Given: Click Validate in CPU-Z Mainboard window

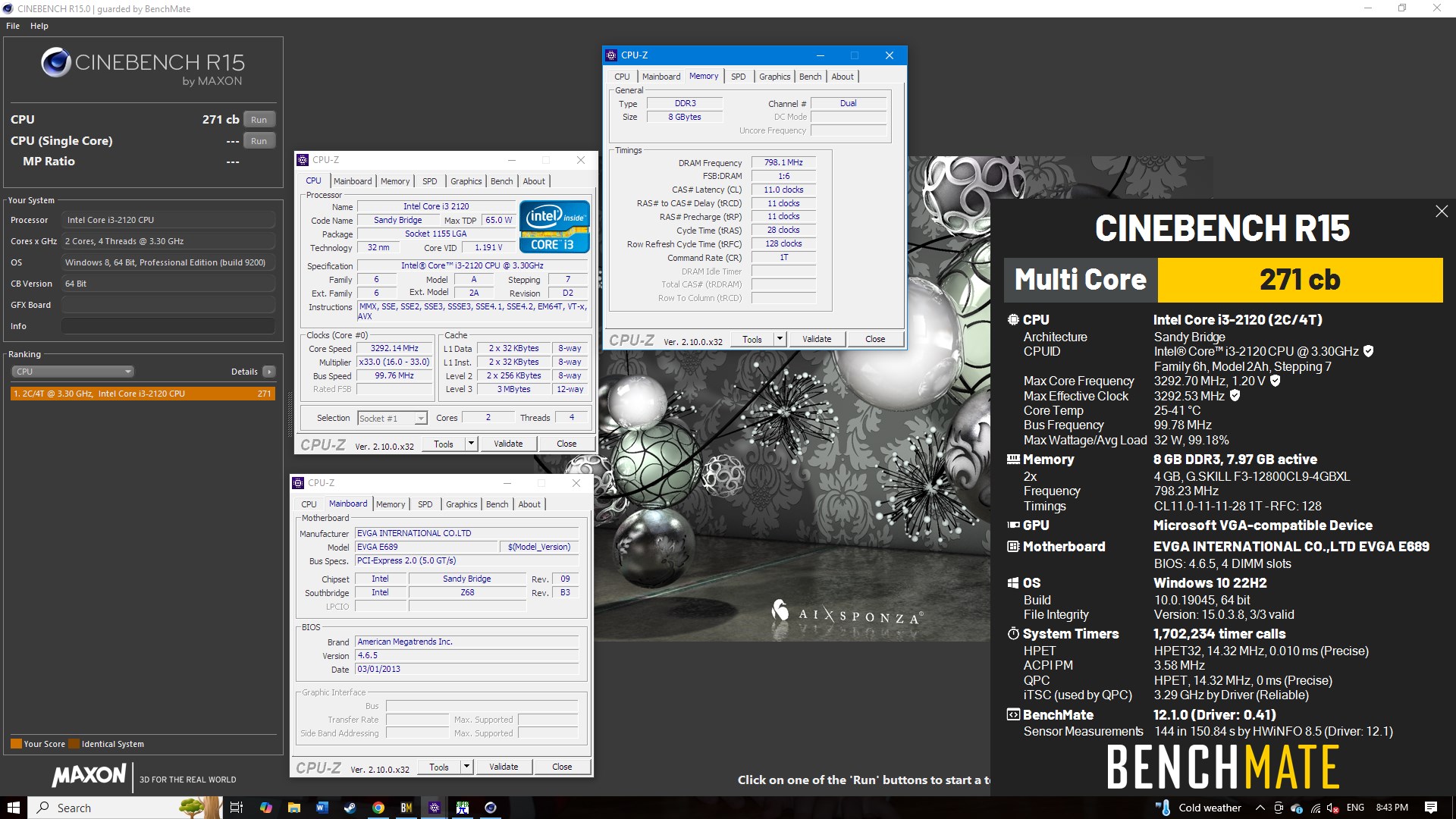Looking at the screenshot, I should [x=504, y=767].
